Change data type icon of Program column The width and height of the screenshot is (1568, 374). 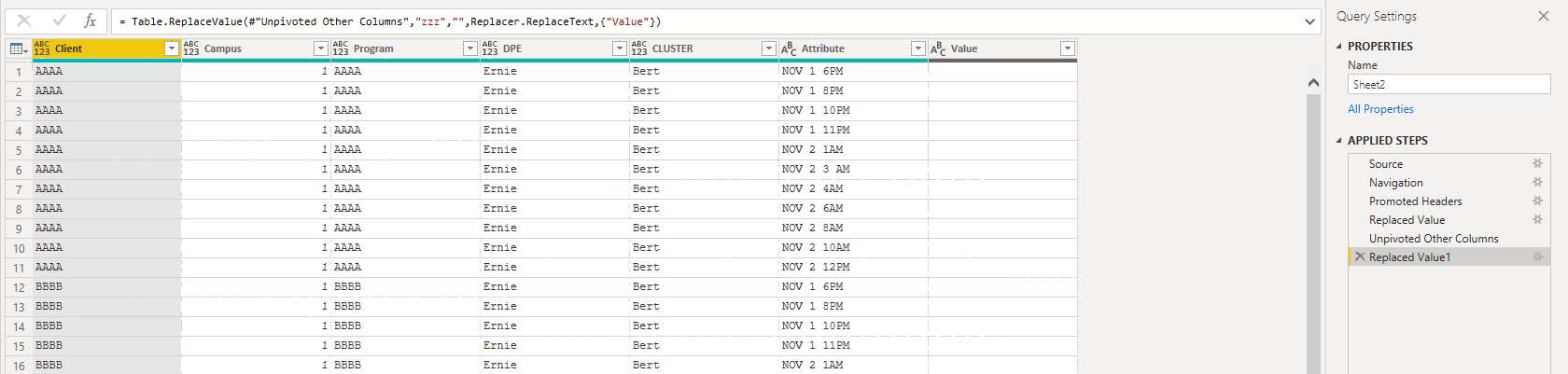pyautogui.click(x=341, y=48)
